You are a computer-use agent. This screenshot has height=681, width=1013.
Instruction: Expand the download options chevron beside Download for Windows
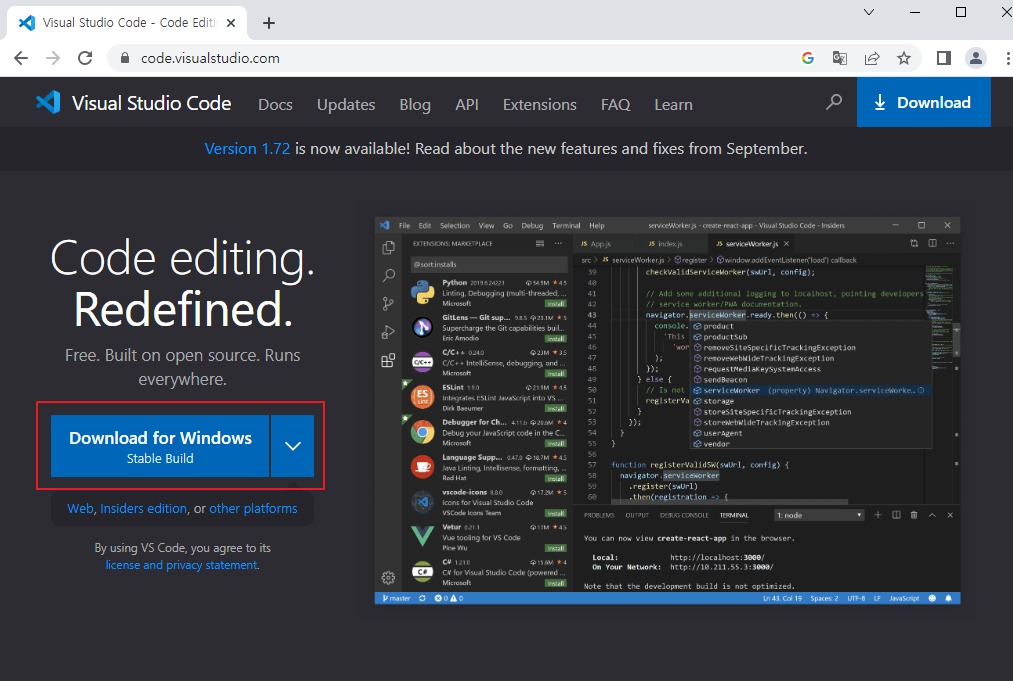pos(293,446)
